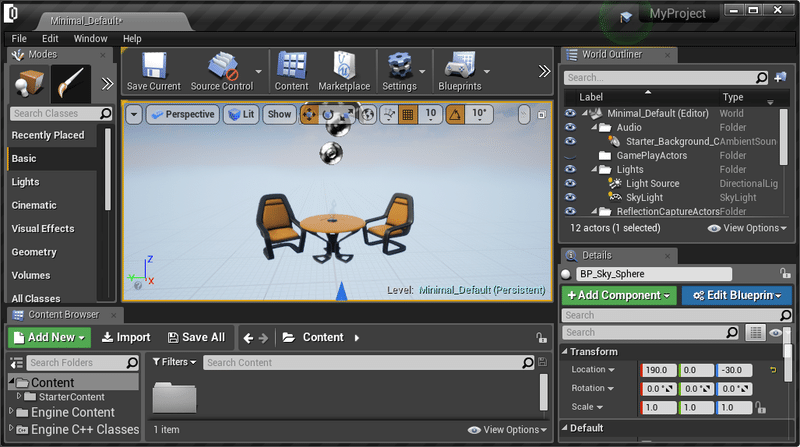
Task: Click the Add New button
Action: point(49,337)
